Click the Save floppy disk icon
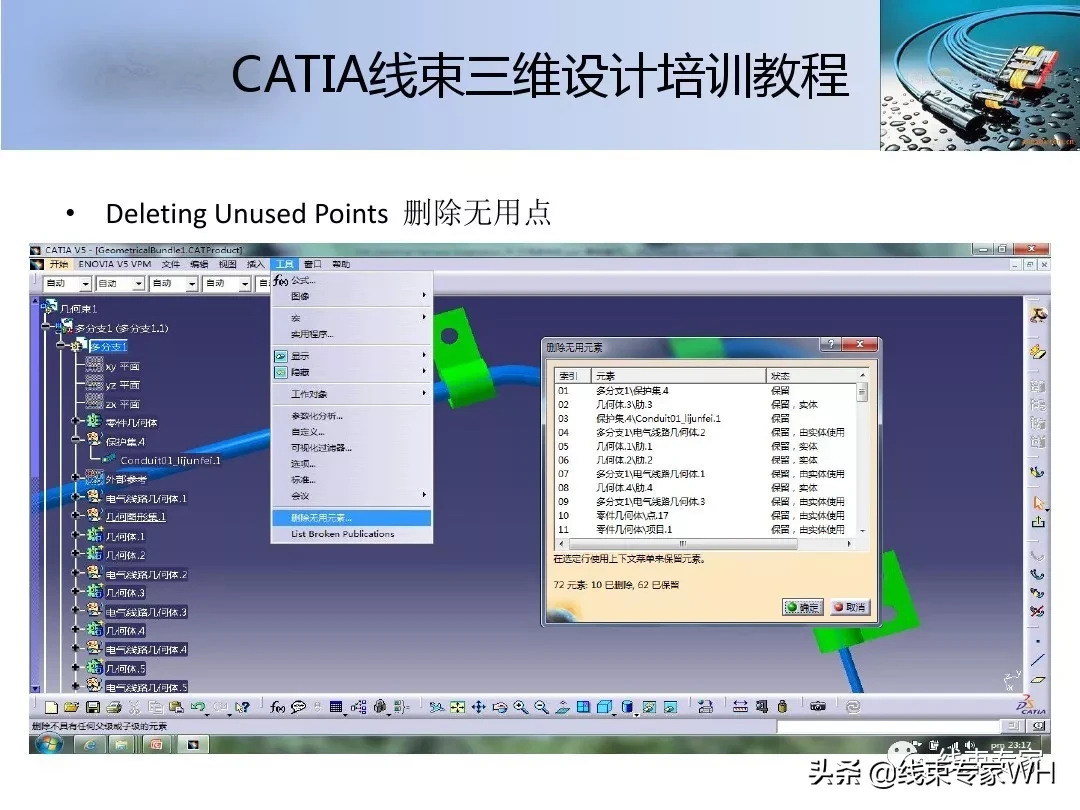Viewport: 1080px width, 810px height. 92,707
